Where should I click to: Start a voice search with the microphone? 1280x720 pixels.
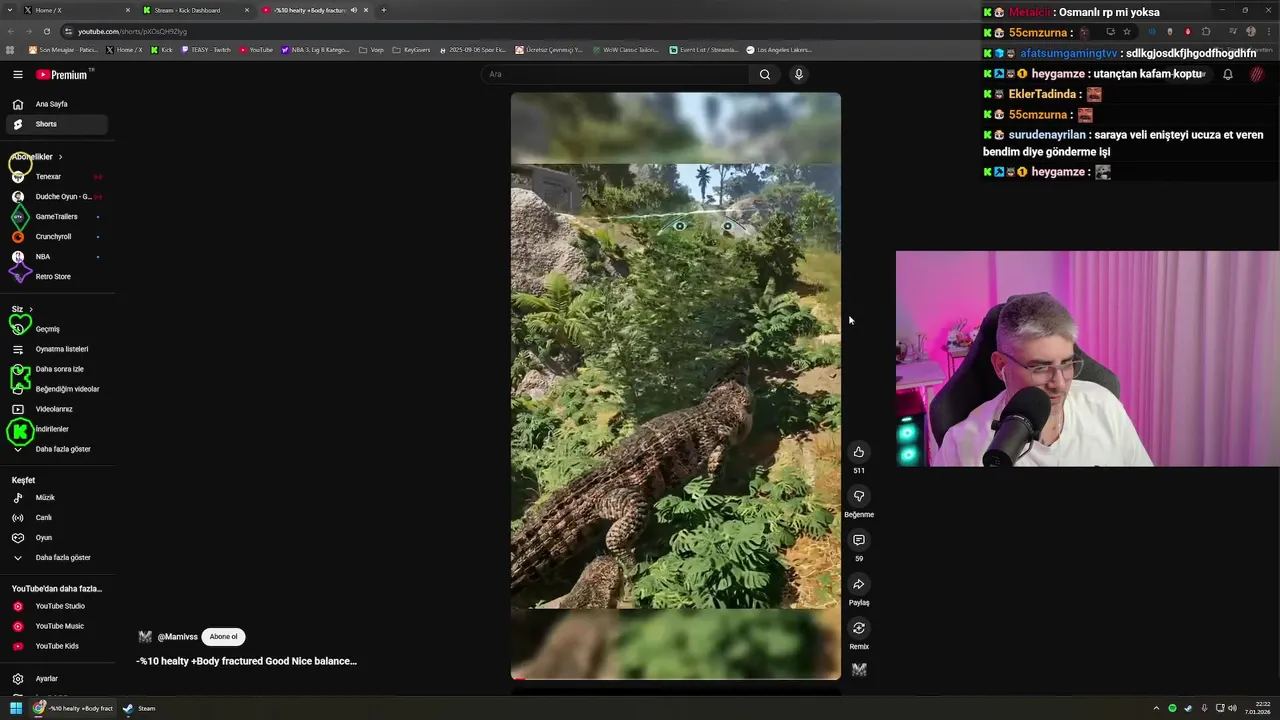798,74
